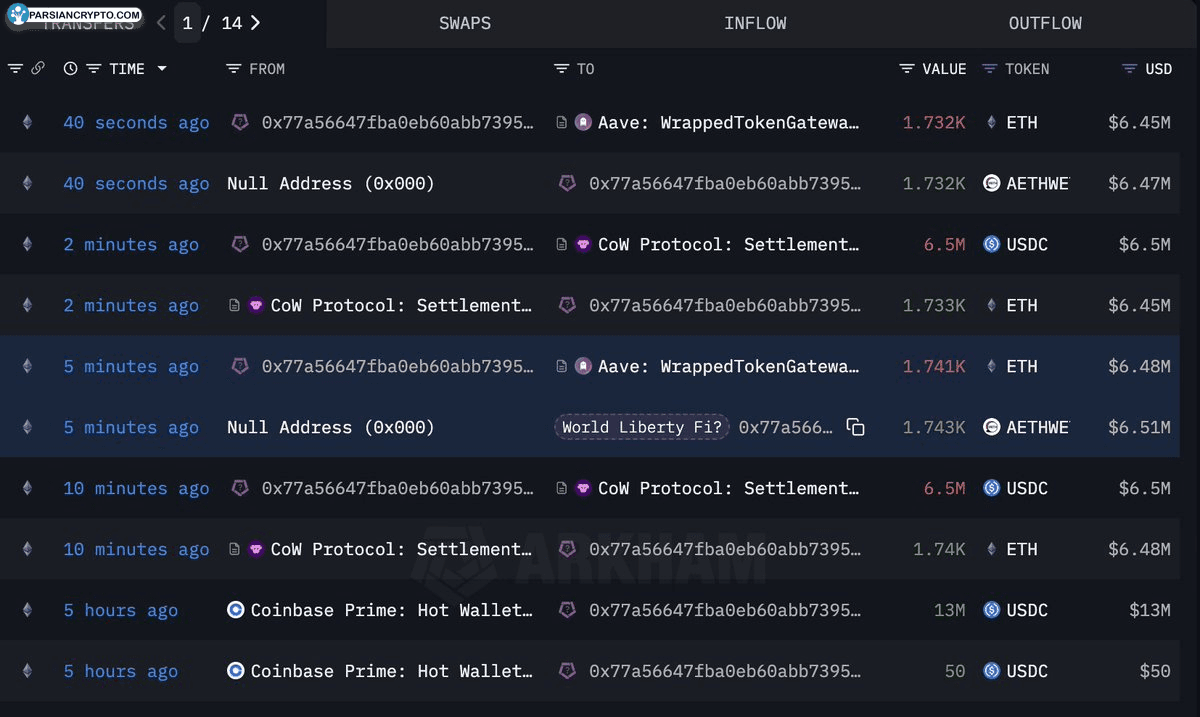Click the USDC token icon in the 2 minutes ago row
This screenshot has width=1200, height=717.
coord(992,244)
